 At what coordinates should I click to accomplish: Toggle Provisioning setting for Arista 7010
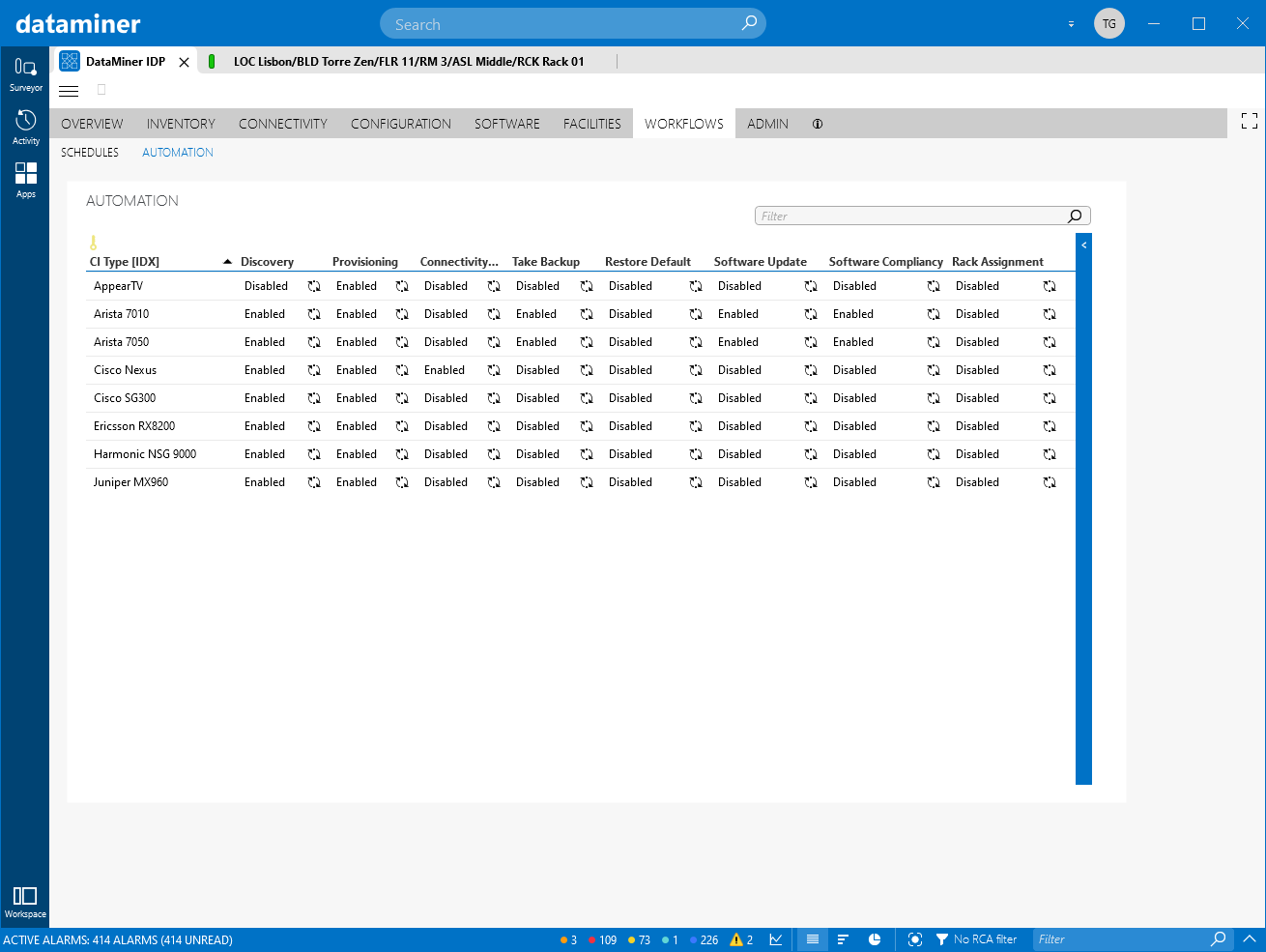click(x=402, y=314)
